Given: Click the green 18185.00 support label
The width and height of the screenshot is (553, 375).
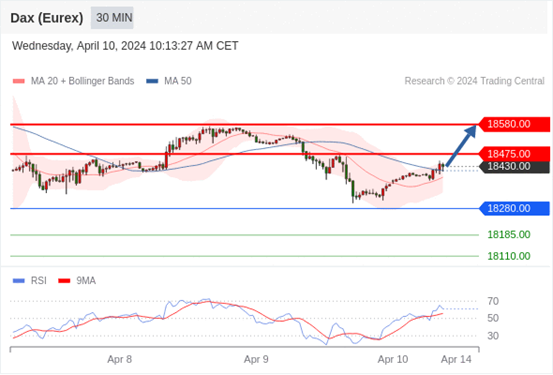Looking at the screenshot, I should click(509, 235).
